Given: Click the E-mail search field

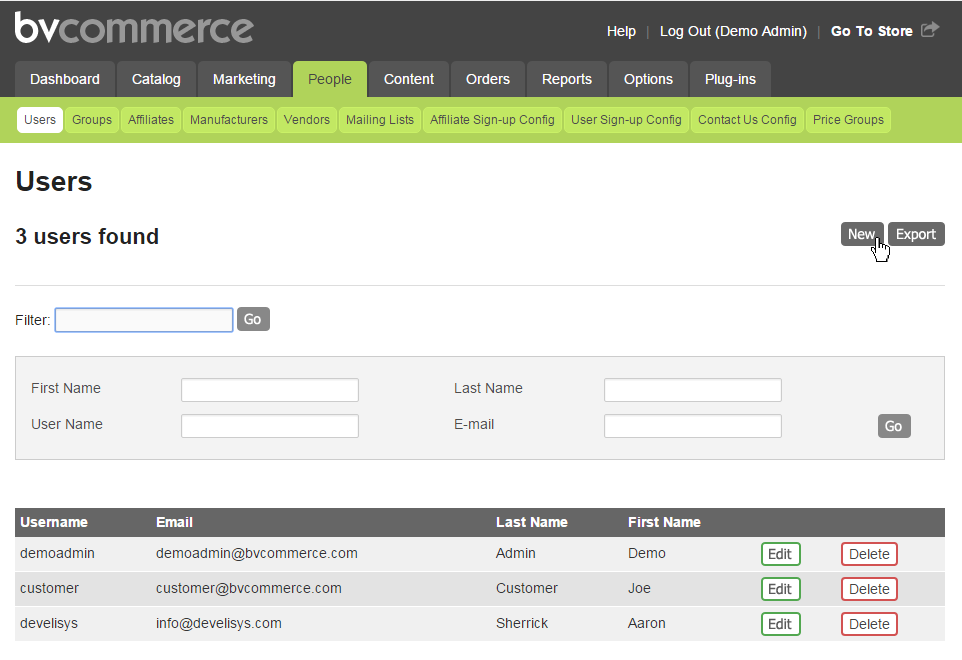Looking at the screenshot, I should pos(692,425).
